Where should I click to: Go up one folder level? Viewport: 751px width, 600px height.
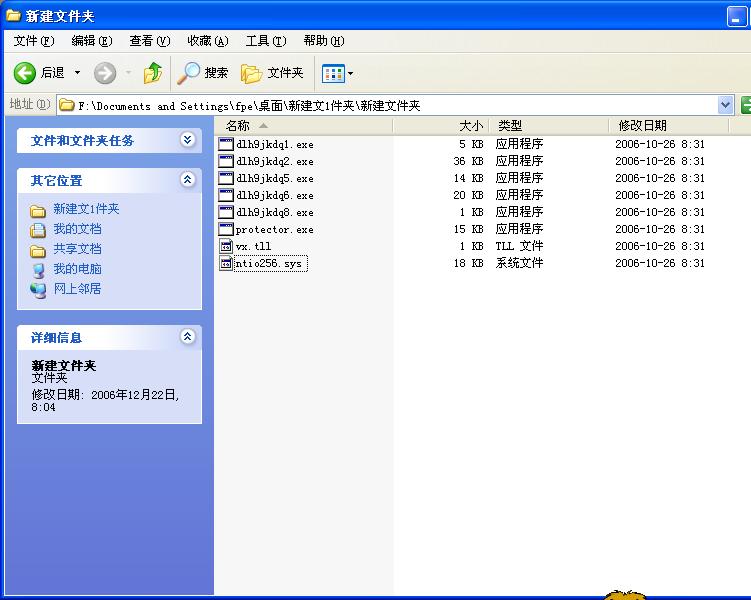[153, 73]
